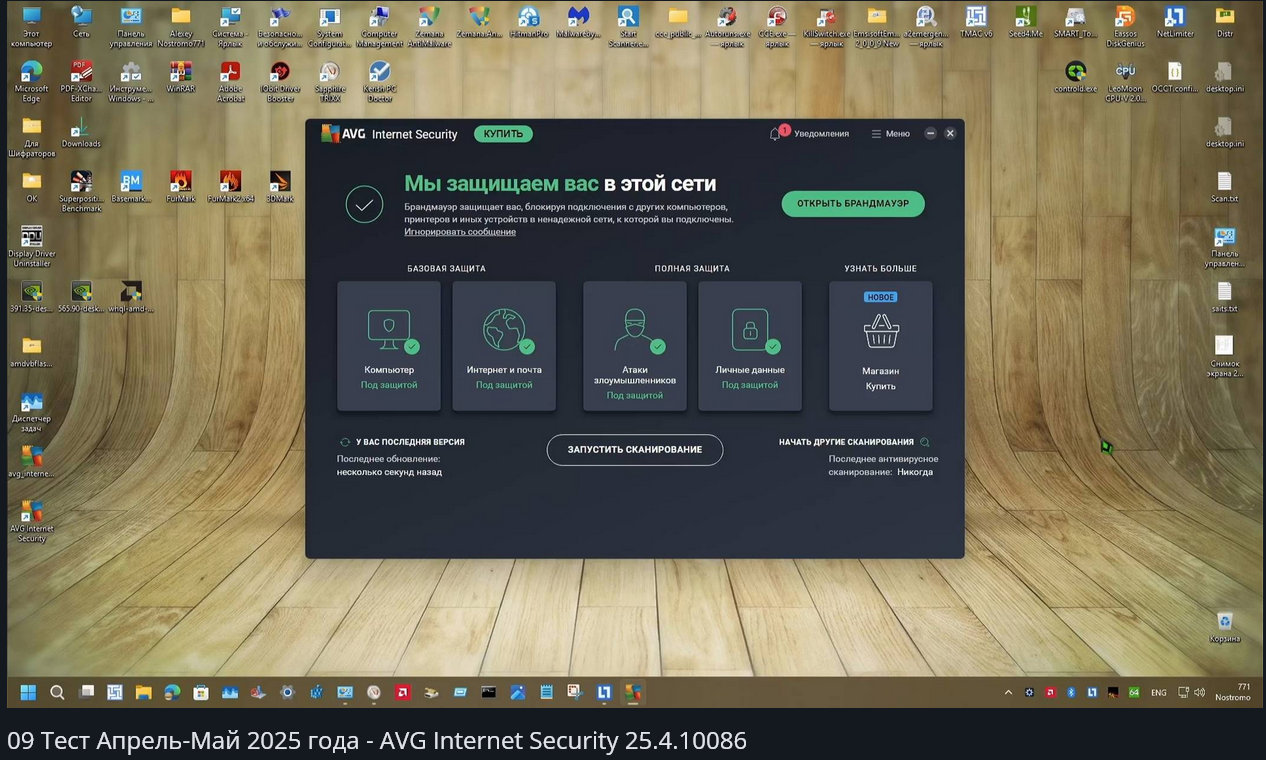
Task: Open taskbar Search magnifier
Action: coord(57,692)
